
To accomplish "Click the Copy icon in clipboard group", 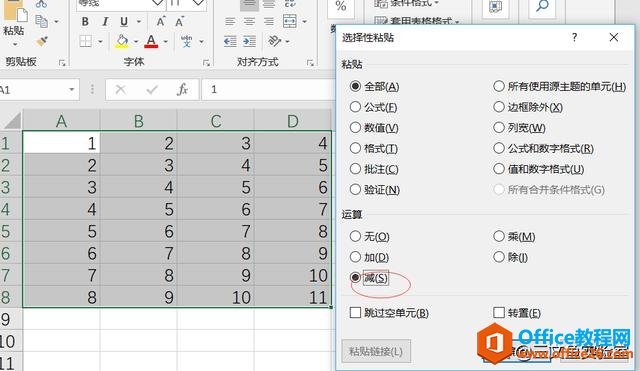I will pyautogui.click(x=41, y=21).
